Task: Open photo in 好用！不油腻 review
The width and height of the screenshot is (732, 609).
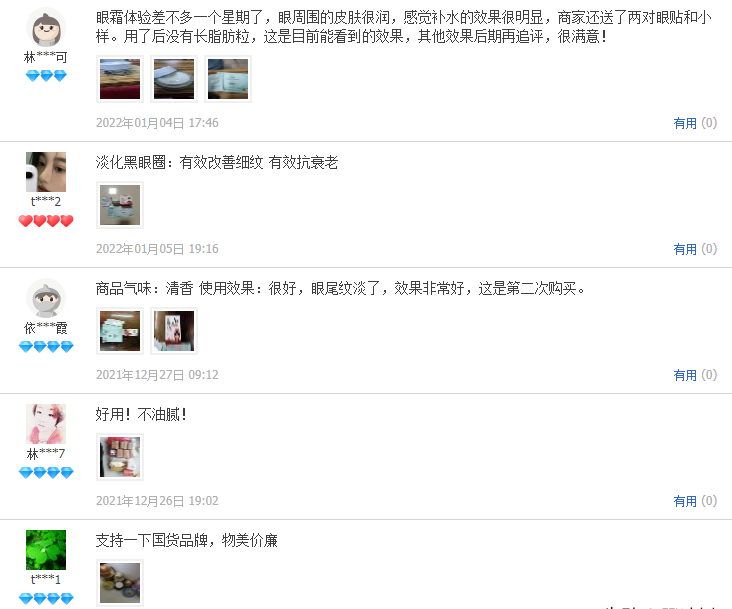Action: click(120, 457)
